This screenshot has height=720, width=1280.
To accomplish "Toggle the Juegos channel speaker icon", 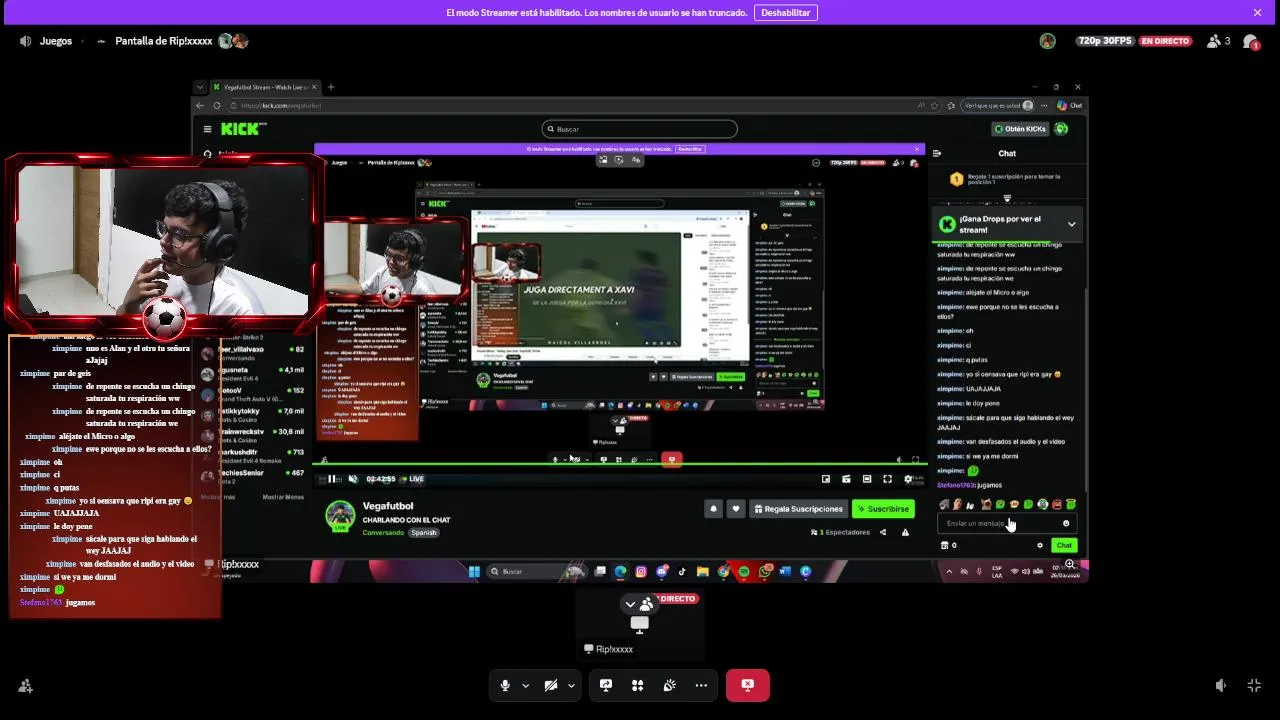I will tap(25, 41).
